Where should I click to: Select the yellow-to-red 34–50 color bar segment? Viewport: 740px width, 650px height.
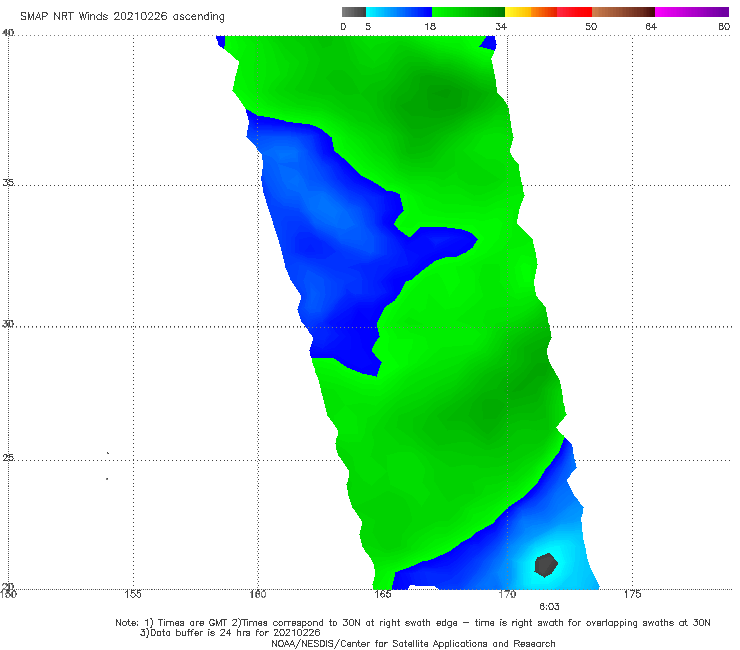coord(548,12)
